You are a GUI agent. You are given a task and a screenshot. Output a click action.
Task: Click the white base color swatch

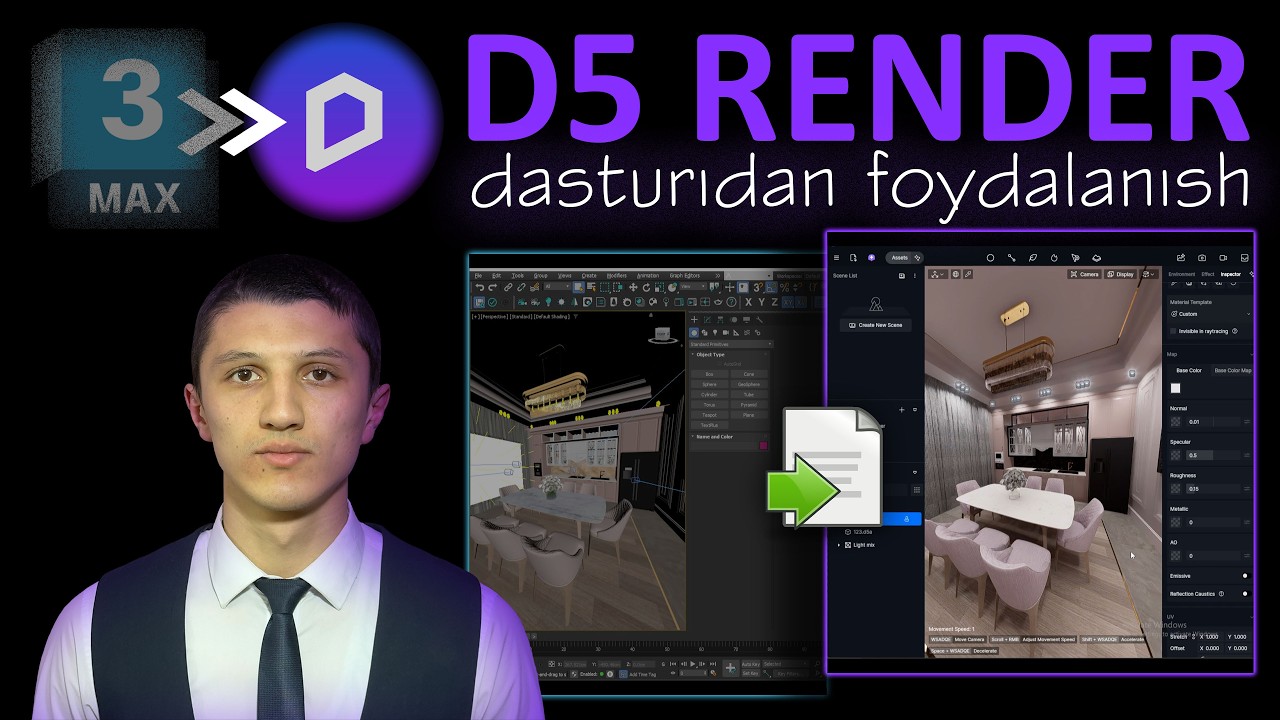pos(1175,388)
